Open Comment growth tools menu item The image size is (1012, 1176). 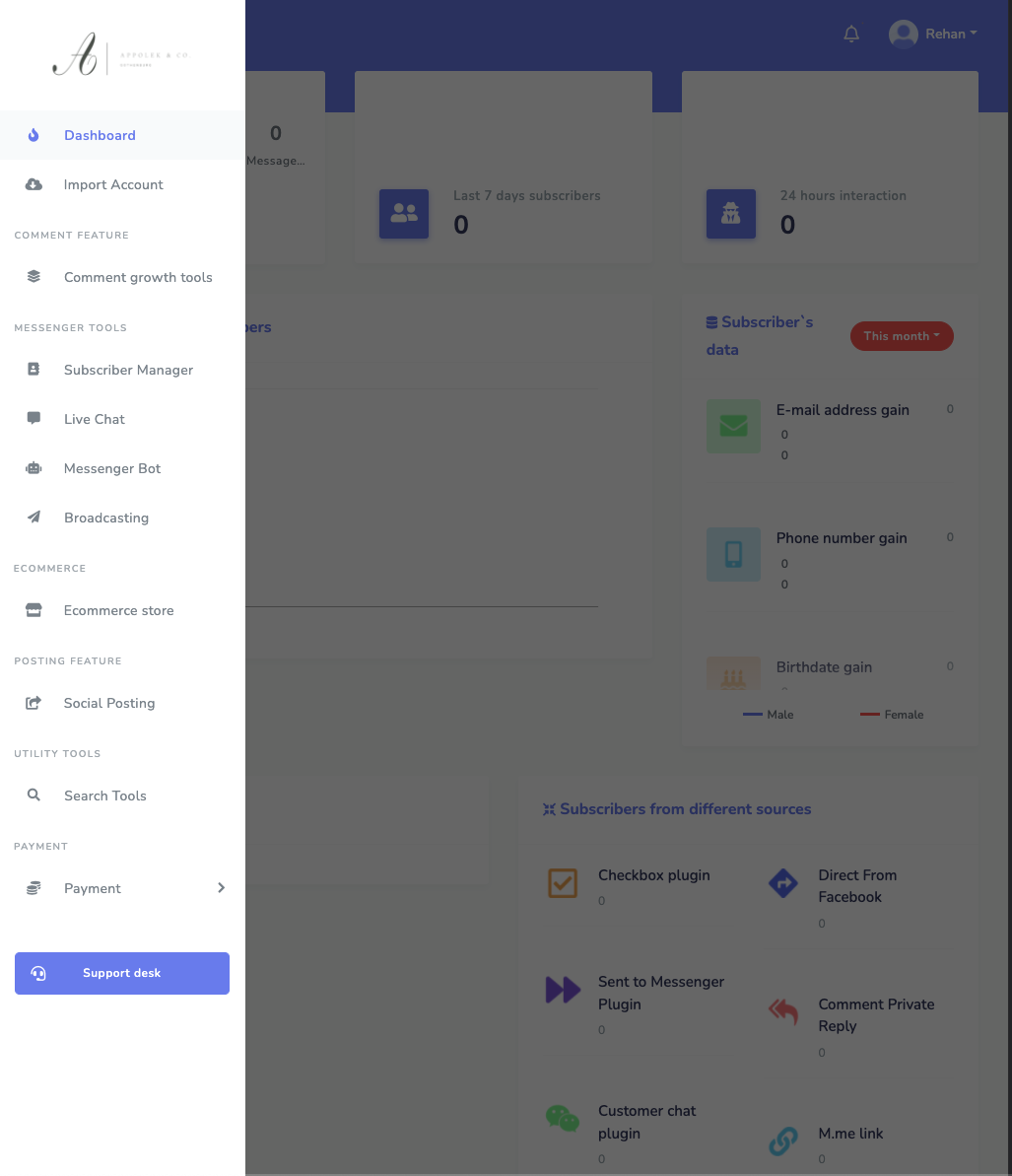138,277
